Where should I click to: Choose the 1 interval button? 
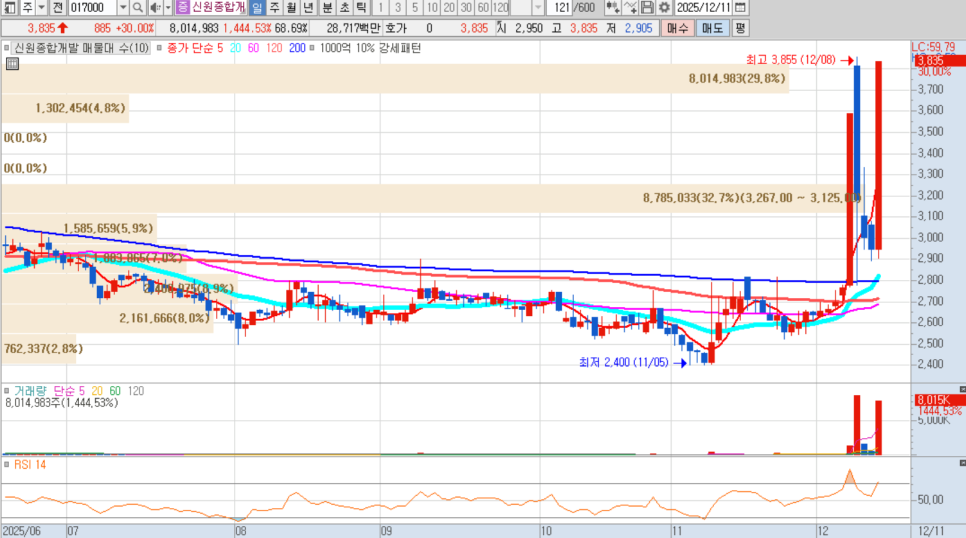pos(381,7)
